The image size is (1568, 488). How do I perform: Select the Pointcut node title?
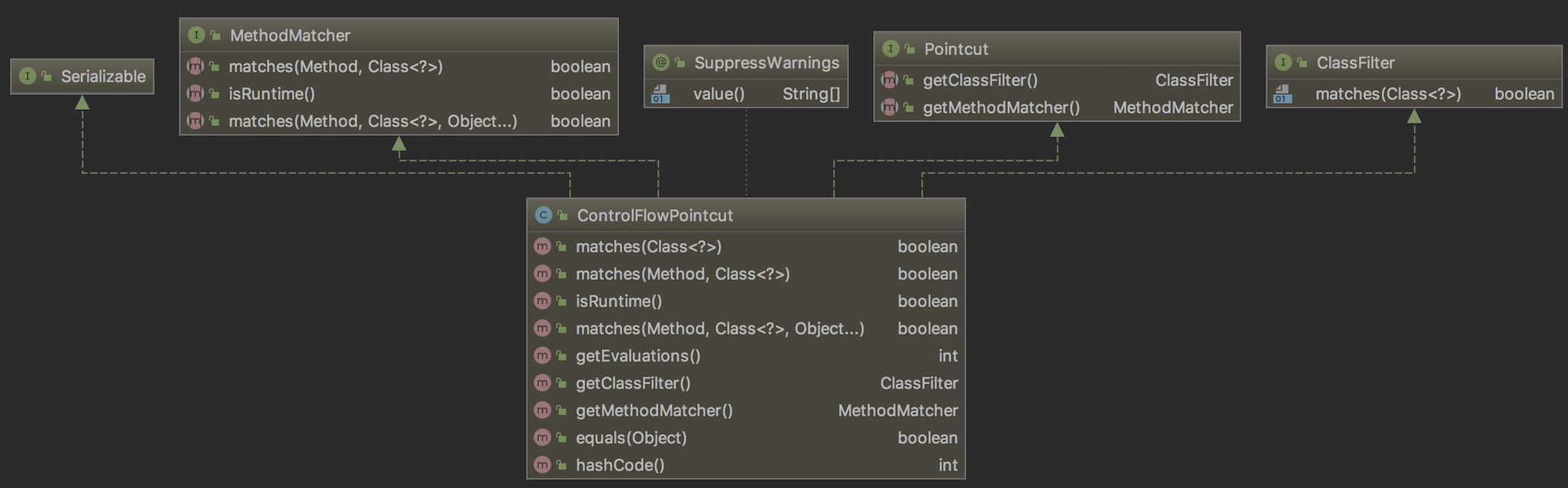(x=956, y=49)
